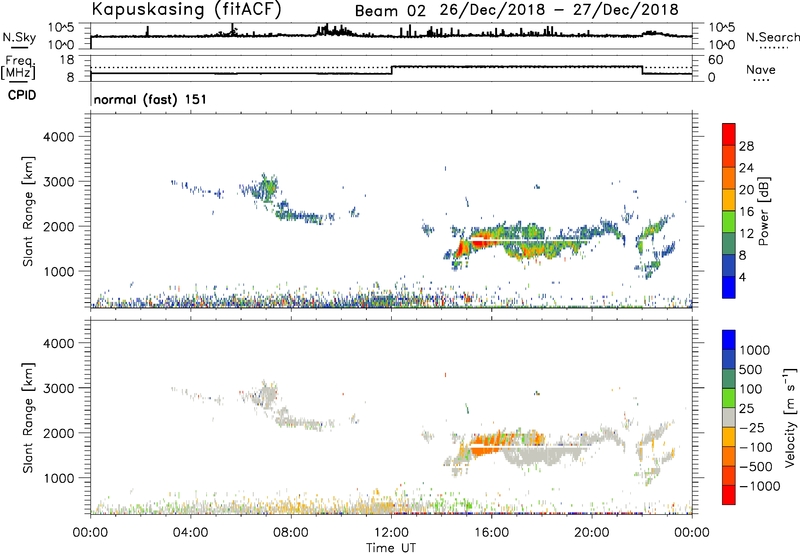Click the 'Beam 02' label in the title
This screenshot has width=800, height=554.
390,11
